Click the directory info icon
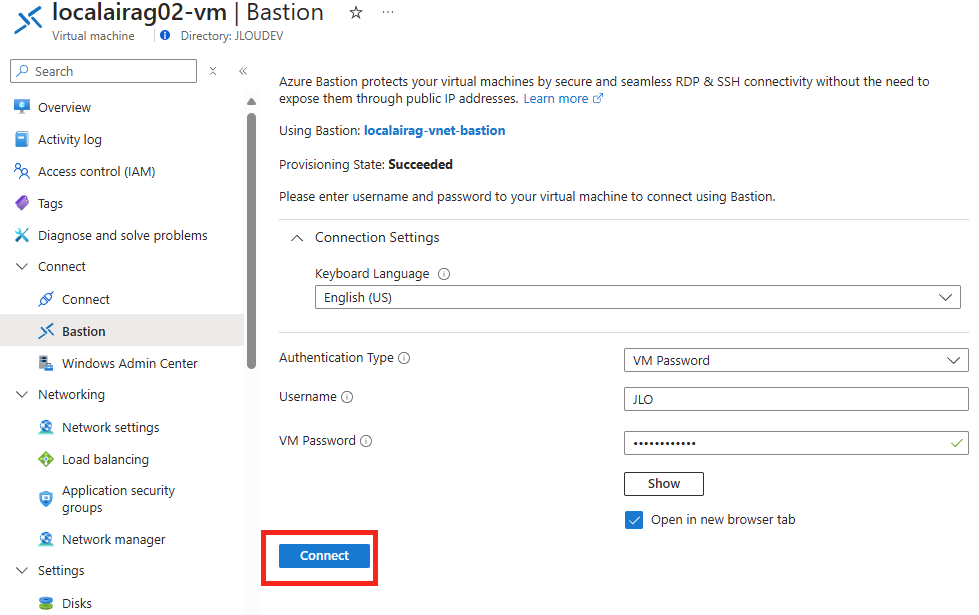 pos(165,36)
